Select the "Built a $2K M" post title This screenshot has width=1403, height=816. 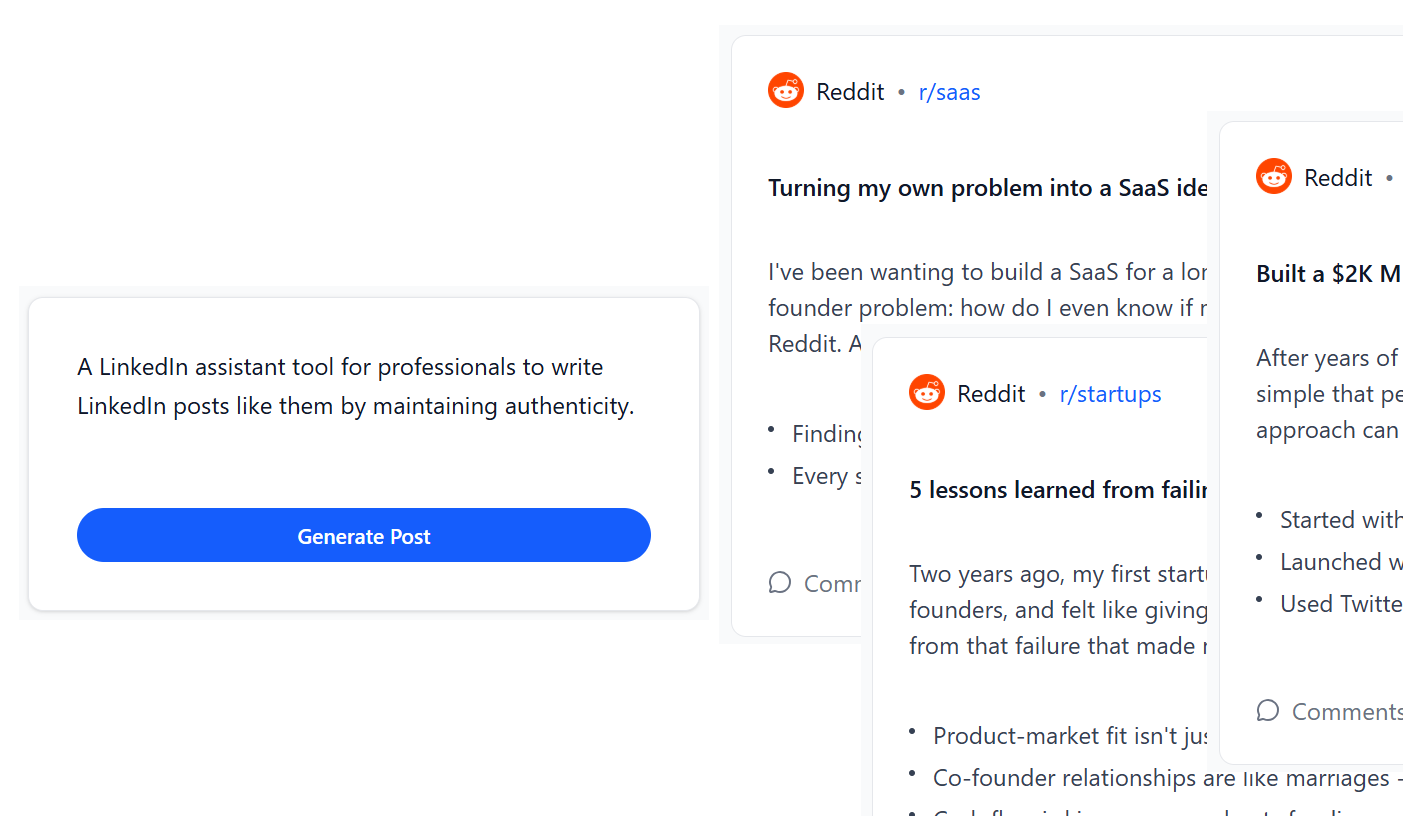pos(1329,274)
